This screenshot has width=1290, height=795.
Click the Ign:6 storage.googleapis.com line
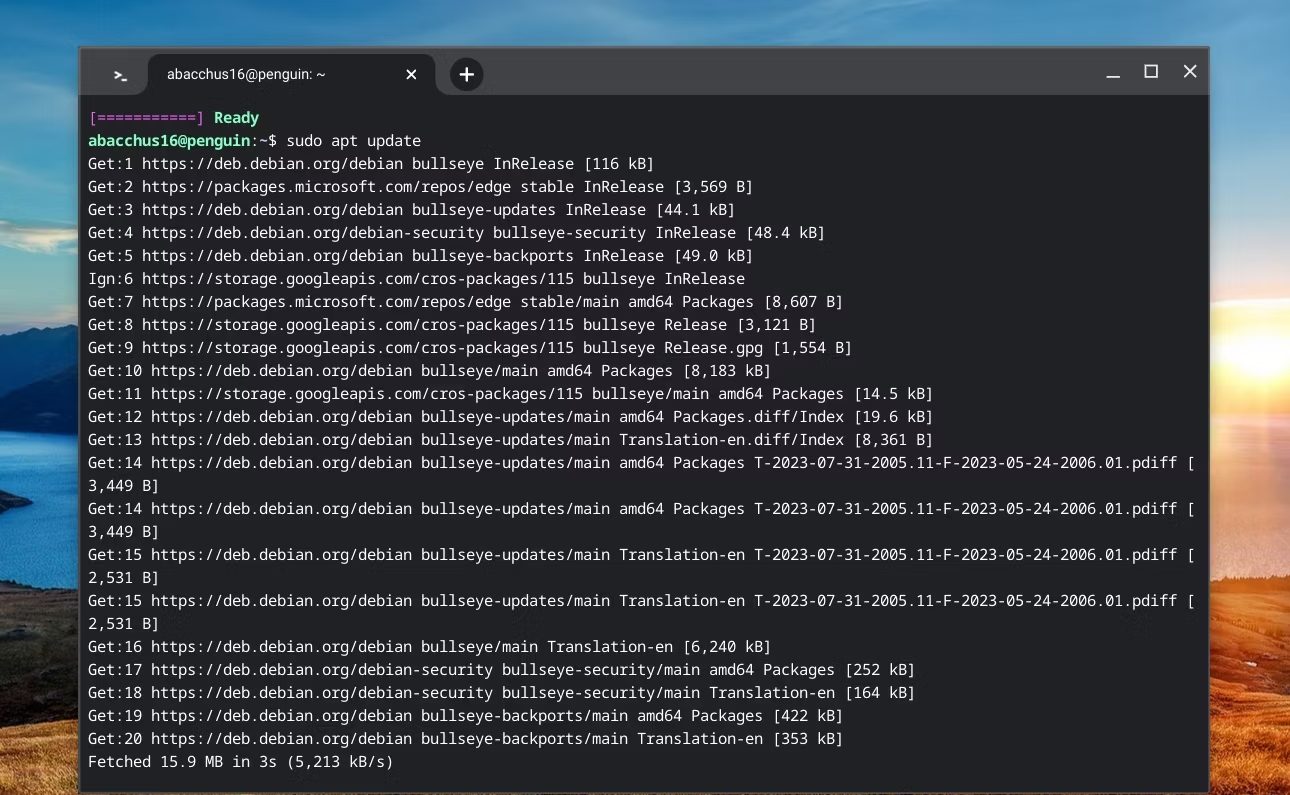point(416,279)
